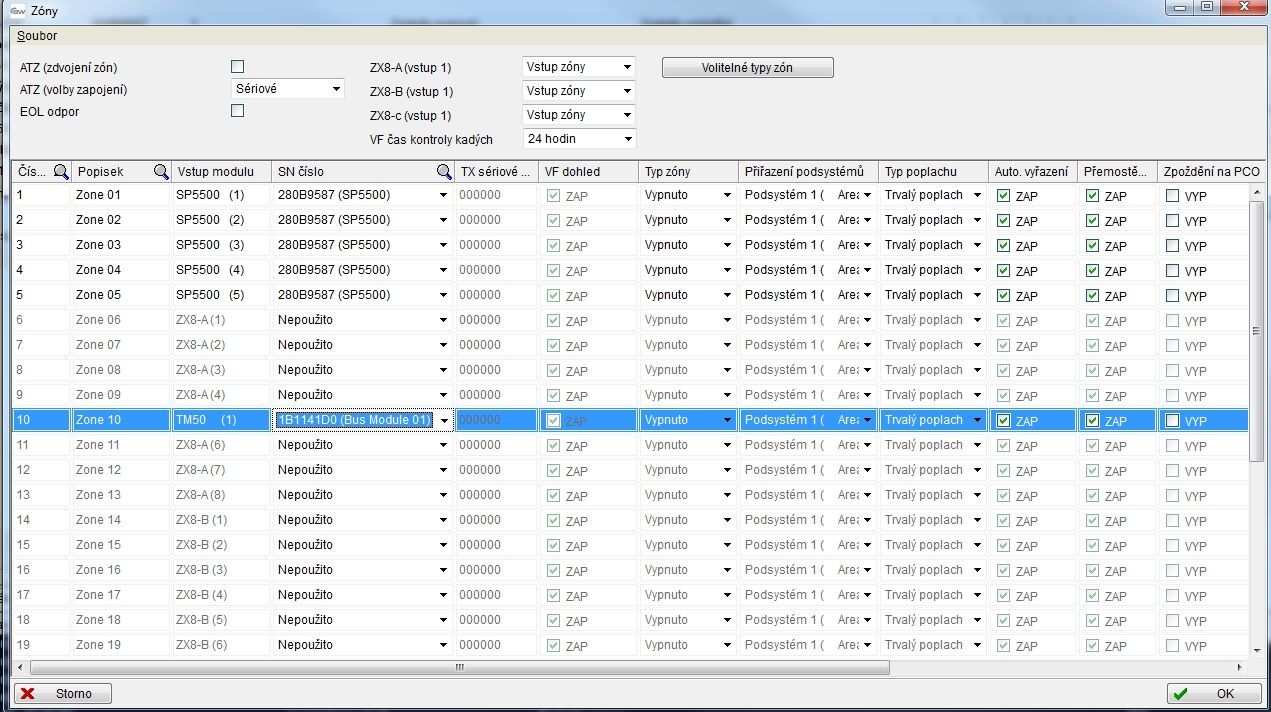Click the search icon in the Číslo column header
Viewport: 1271px width, 712px height.
click(x=60, y=172)
